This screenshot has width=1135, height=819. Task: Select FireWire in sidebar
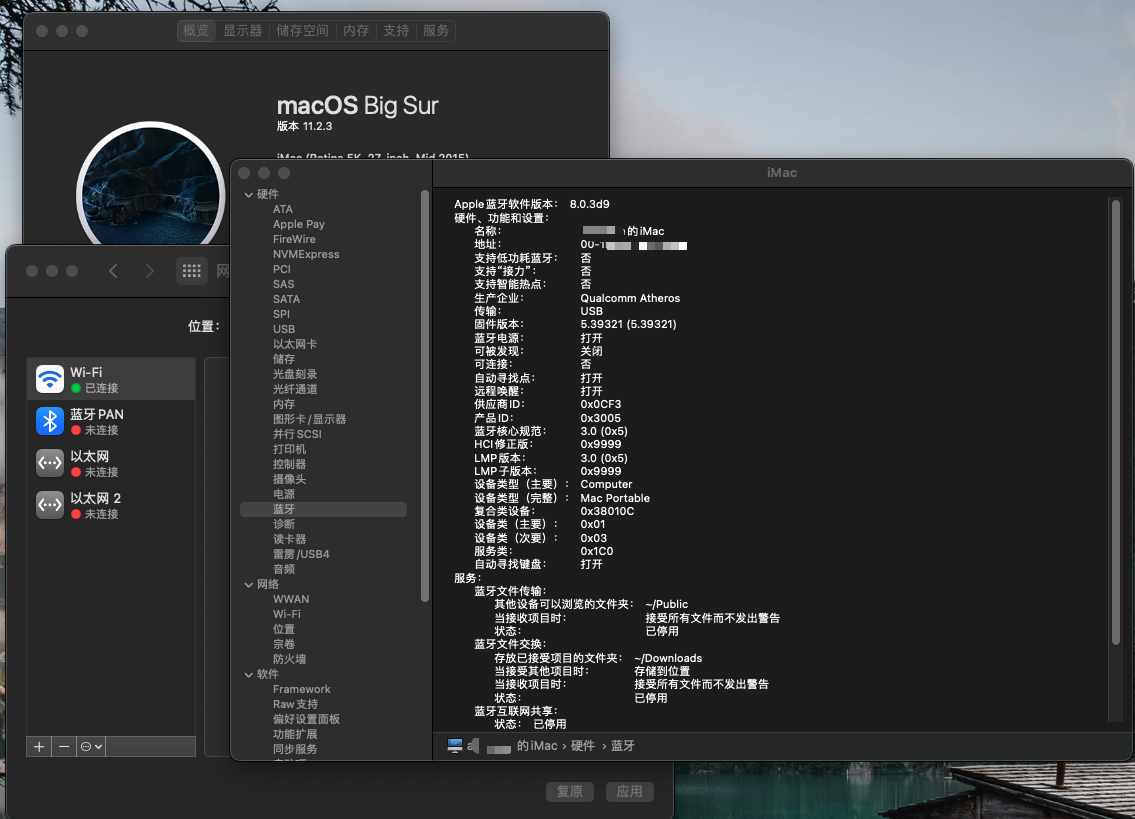point(294,239)
